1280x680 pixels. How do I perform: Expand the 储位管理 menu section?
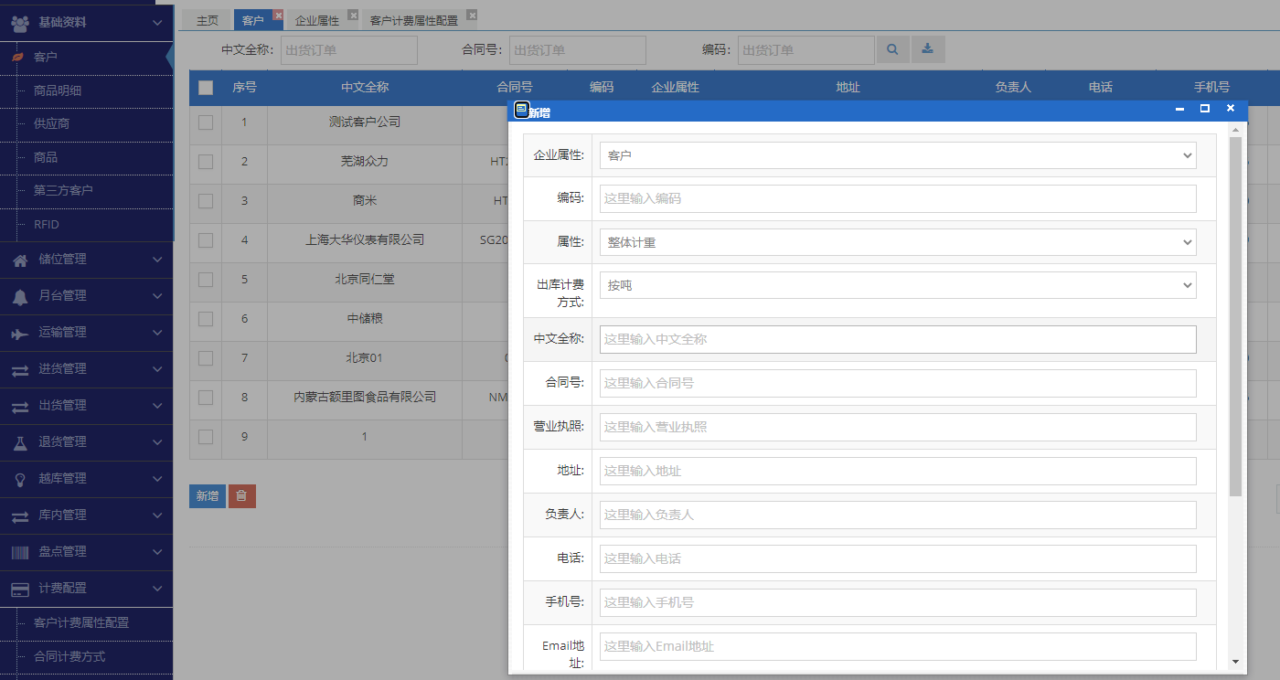[157, 259]
